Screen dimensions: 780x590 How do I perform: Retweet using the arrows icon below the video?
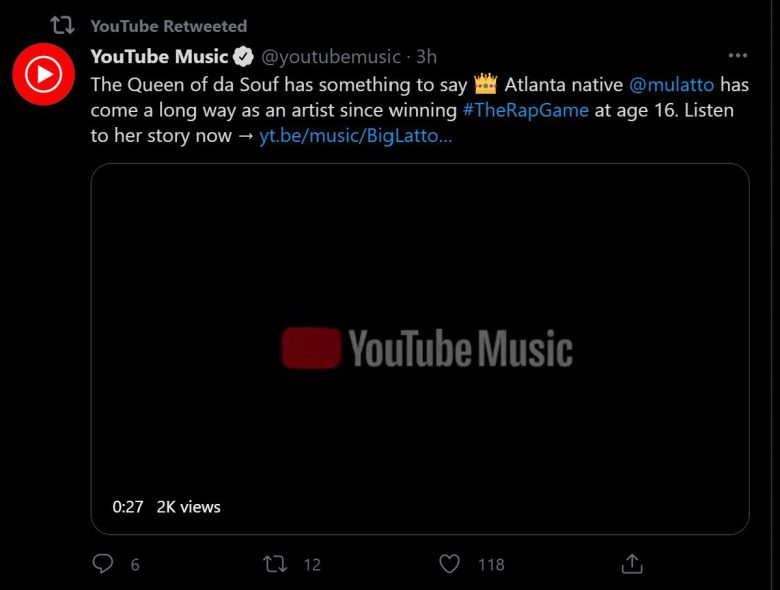[274, 564]
